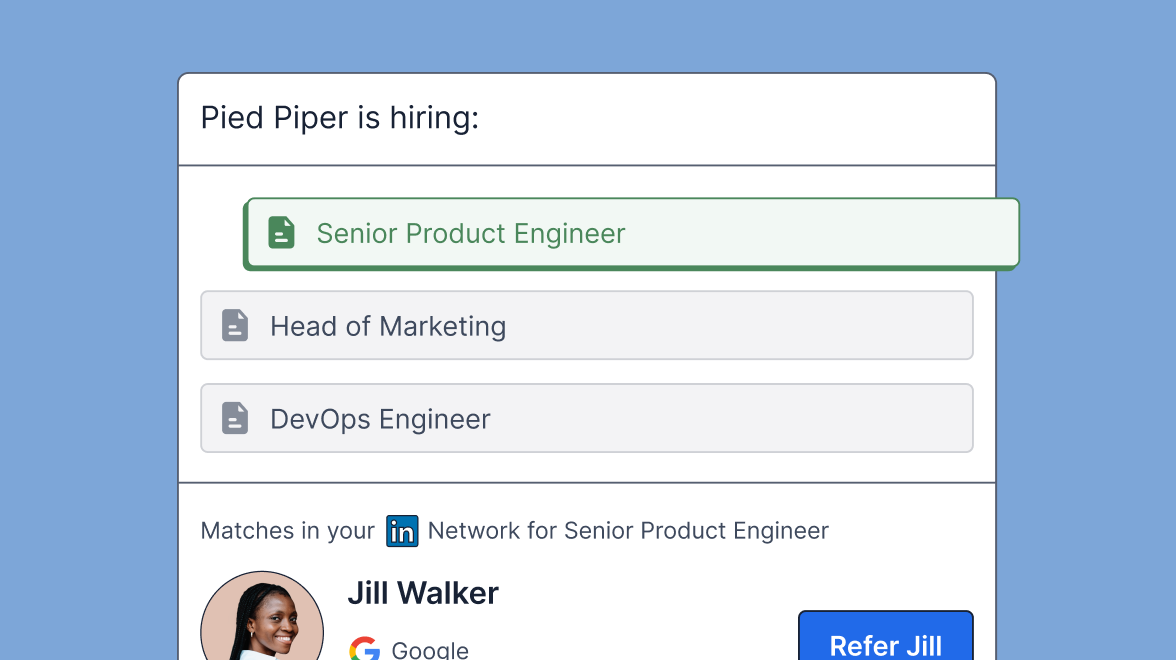
Task: Click the document icon next to Head of Marketing
Action: [x=235, y=326]
